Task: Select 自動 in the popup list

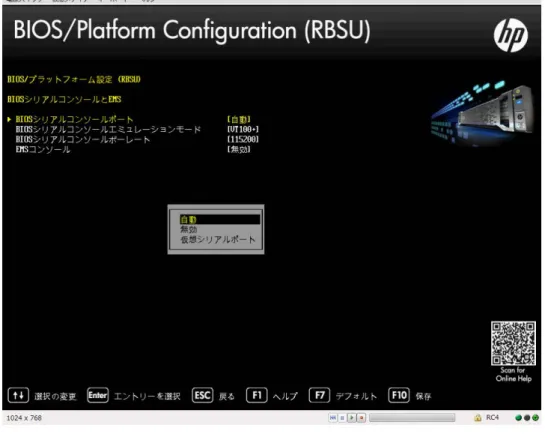Action: coord(220,219)
